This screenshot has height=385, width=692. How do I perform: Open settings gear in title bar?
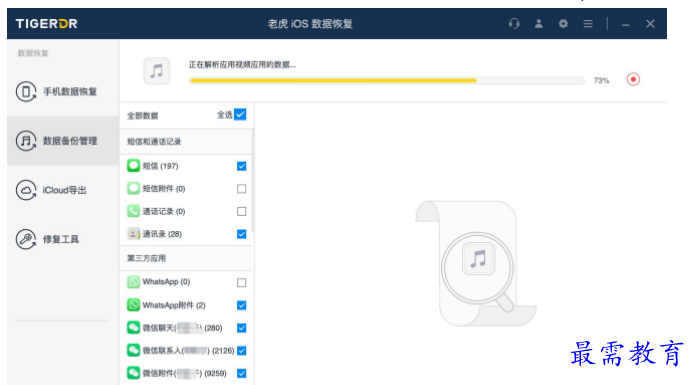pos(563,23)
